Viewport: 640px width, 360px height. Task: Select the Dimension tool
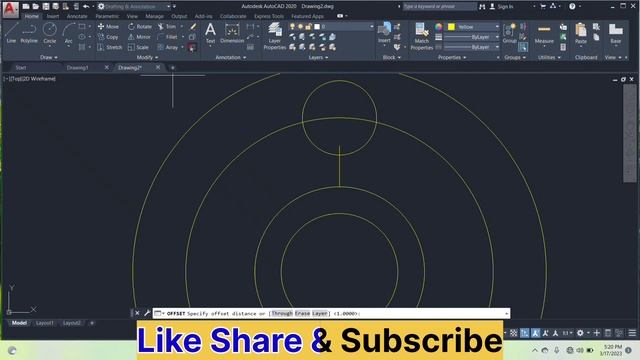click(x=232, y=33)
